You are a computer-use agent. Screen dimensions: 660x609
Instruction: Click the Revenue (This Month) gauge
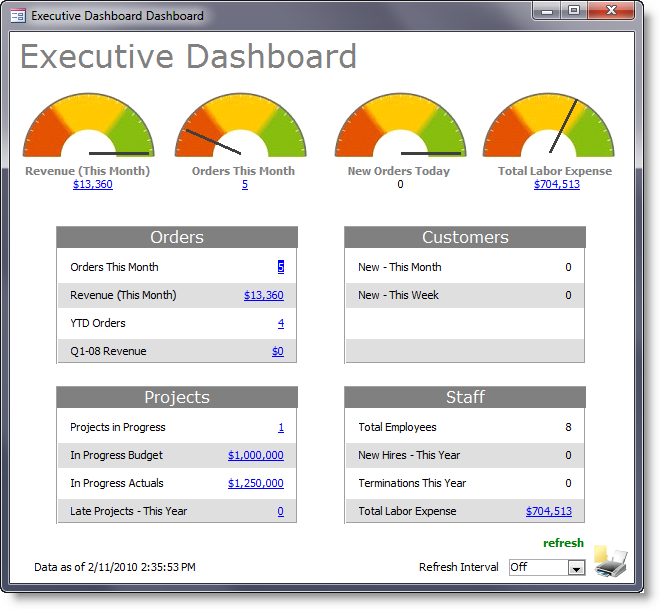tap(88, 127)
